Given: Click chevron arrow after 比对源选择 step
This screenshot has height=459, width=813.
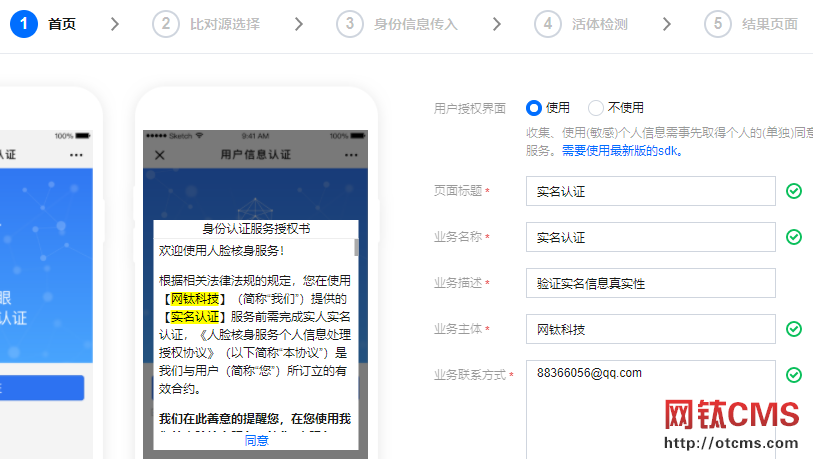Looking at the screenshot, I should tap(298, 24).
